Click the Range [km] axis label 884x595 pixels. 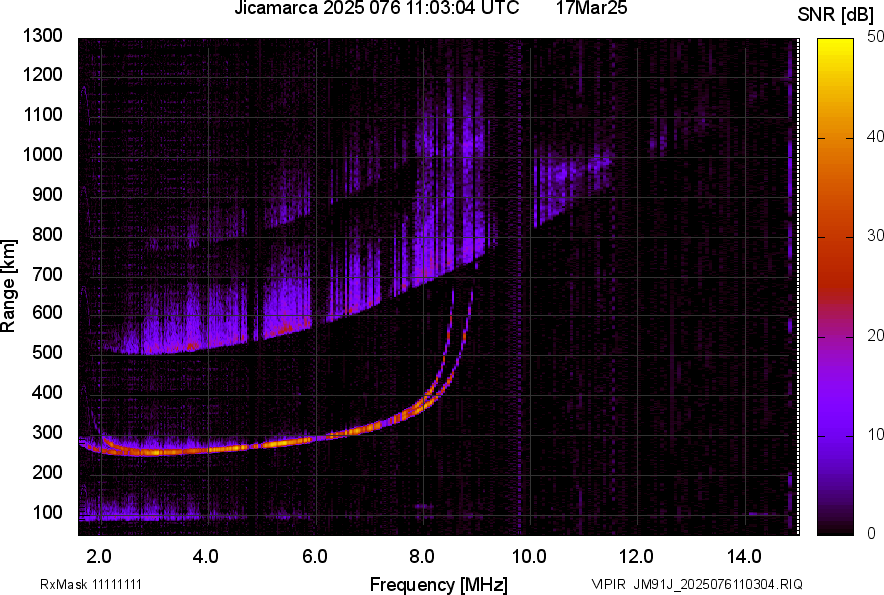8,286
